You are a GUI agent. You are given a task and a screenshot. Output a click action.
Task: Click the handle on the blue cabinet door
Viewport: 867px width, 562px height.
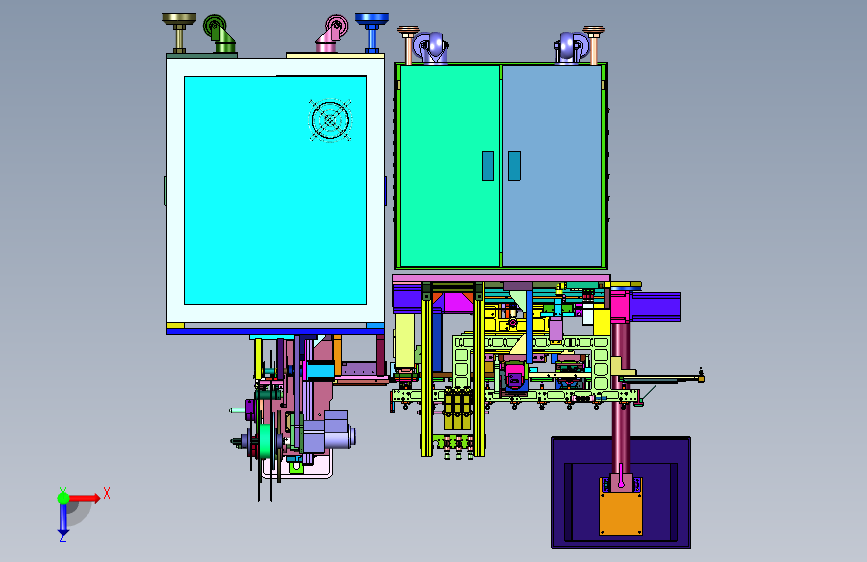[x=514, y=166]
